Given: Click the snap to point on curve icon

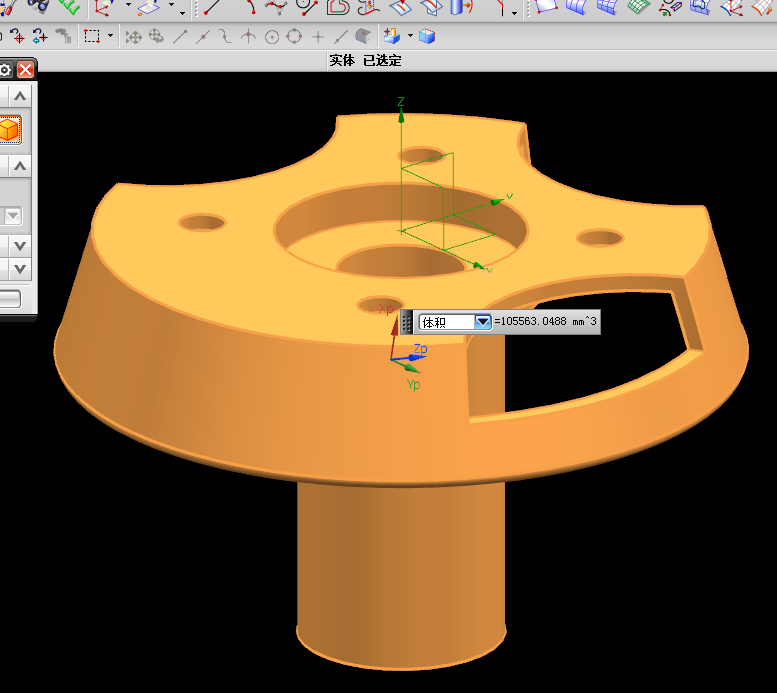Looking at the screenshot, I should tap(341, 37).
